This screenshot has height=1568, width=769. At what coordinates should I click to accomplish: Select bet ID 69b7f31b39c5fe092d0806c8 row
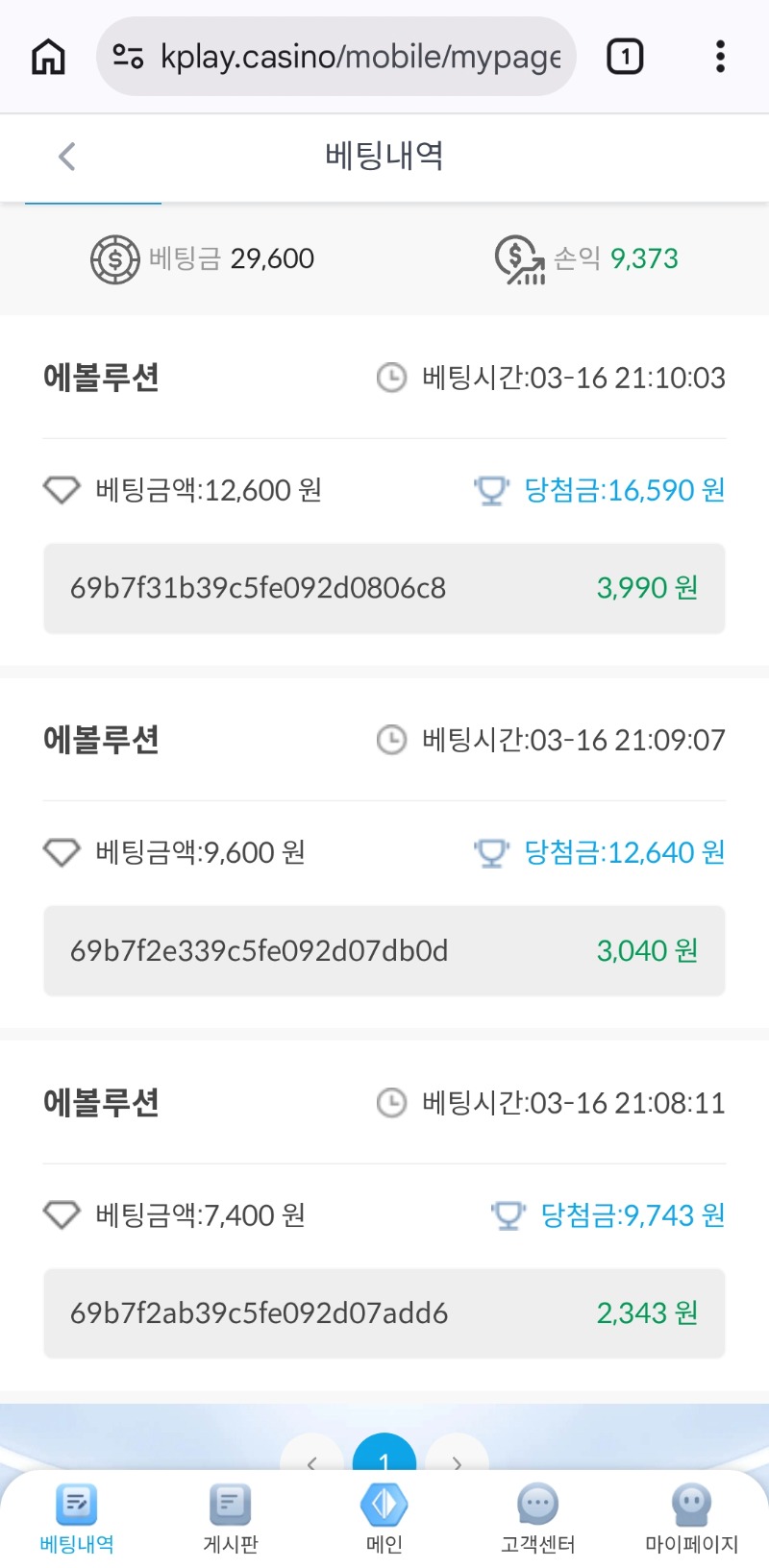coord(384,588)
